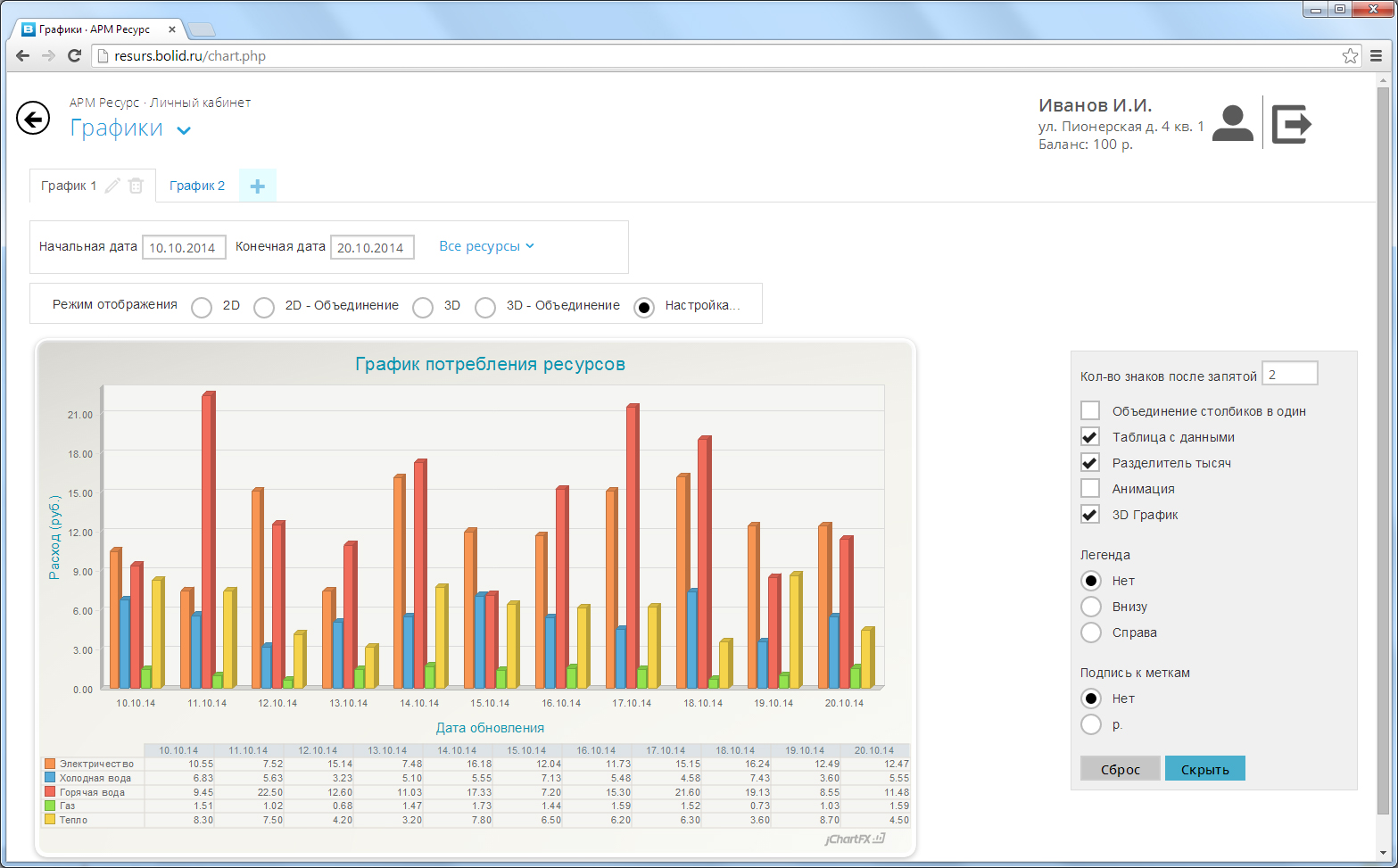Select 3D display mode radio button
The image size is (1398, 868).
[x=423, y=307]
